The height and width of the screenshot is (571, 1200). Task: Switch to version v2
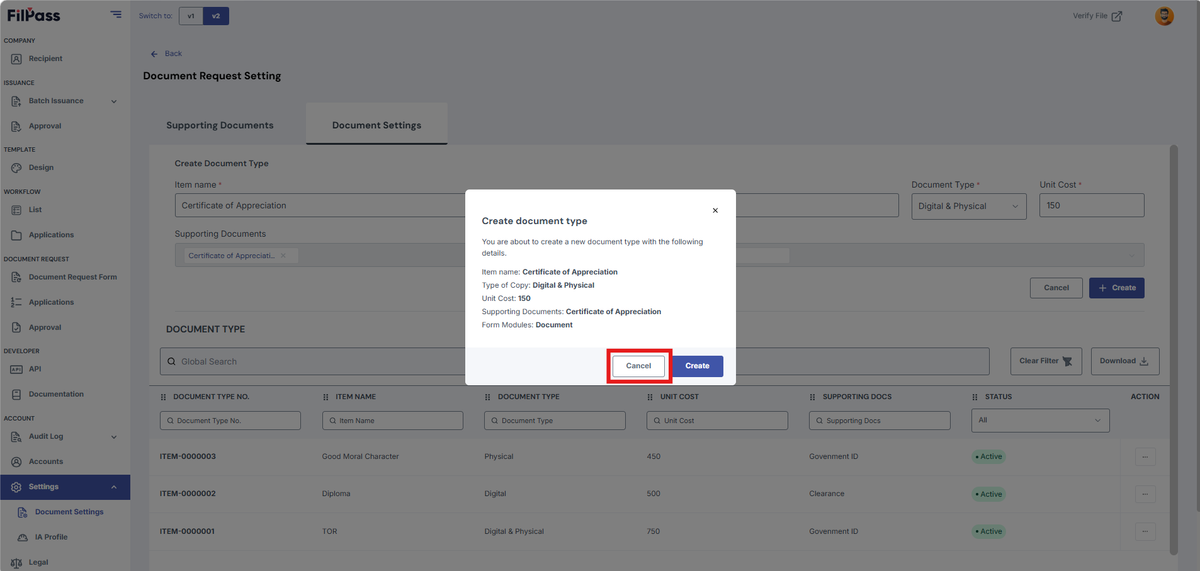pos(216,16)
